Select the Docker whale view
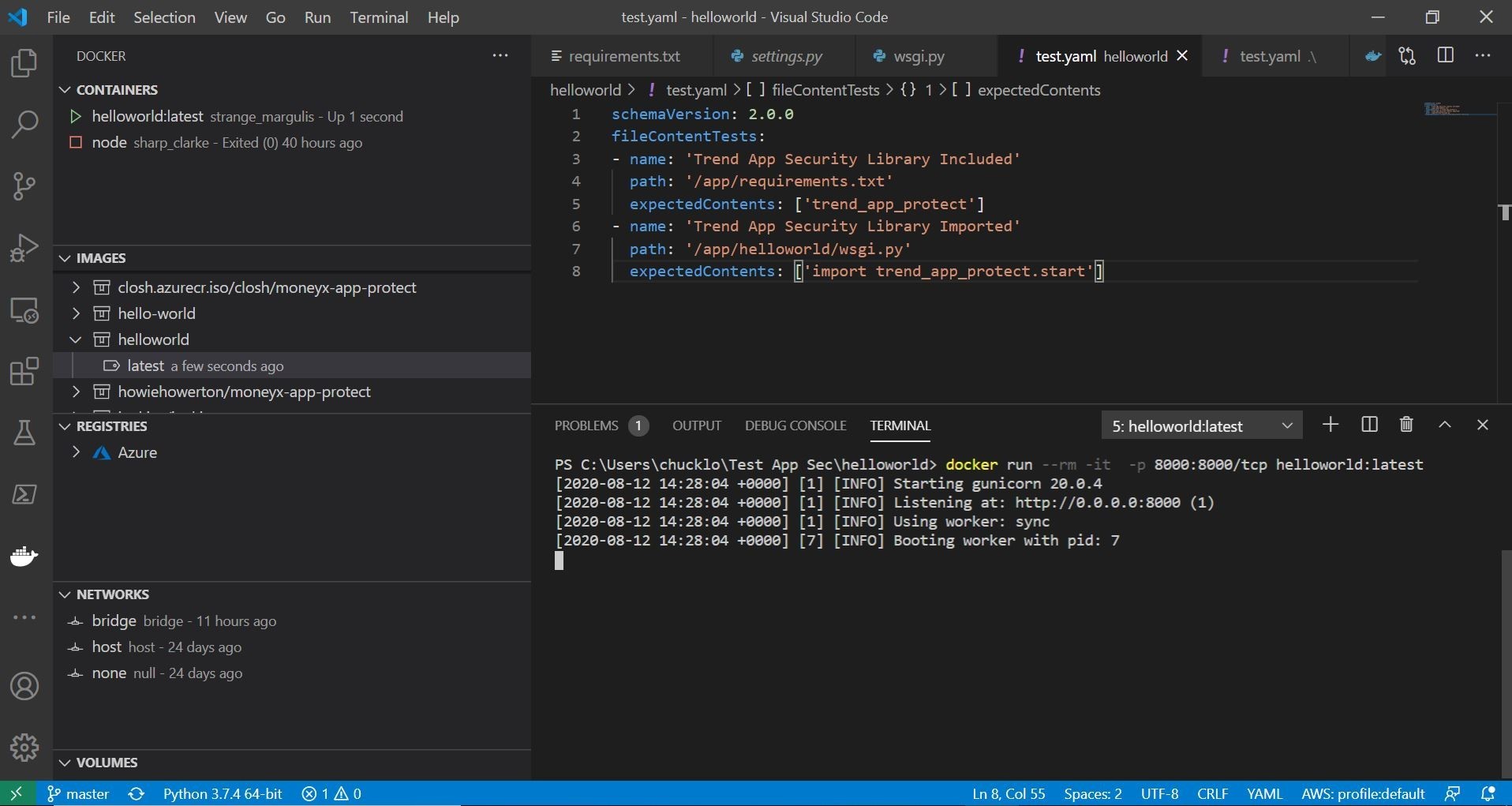The width and height of the screenshot is (1512, 806). click(24, 556)
